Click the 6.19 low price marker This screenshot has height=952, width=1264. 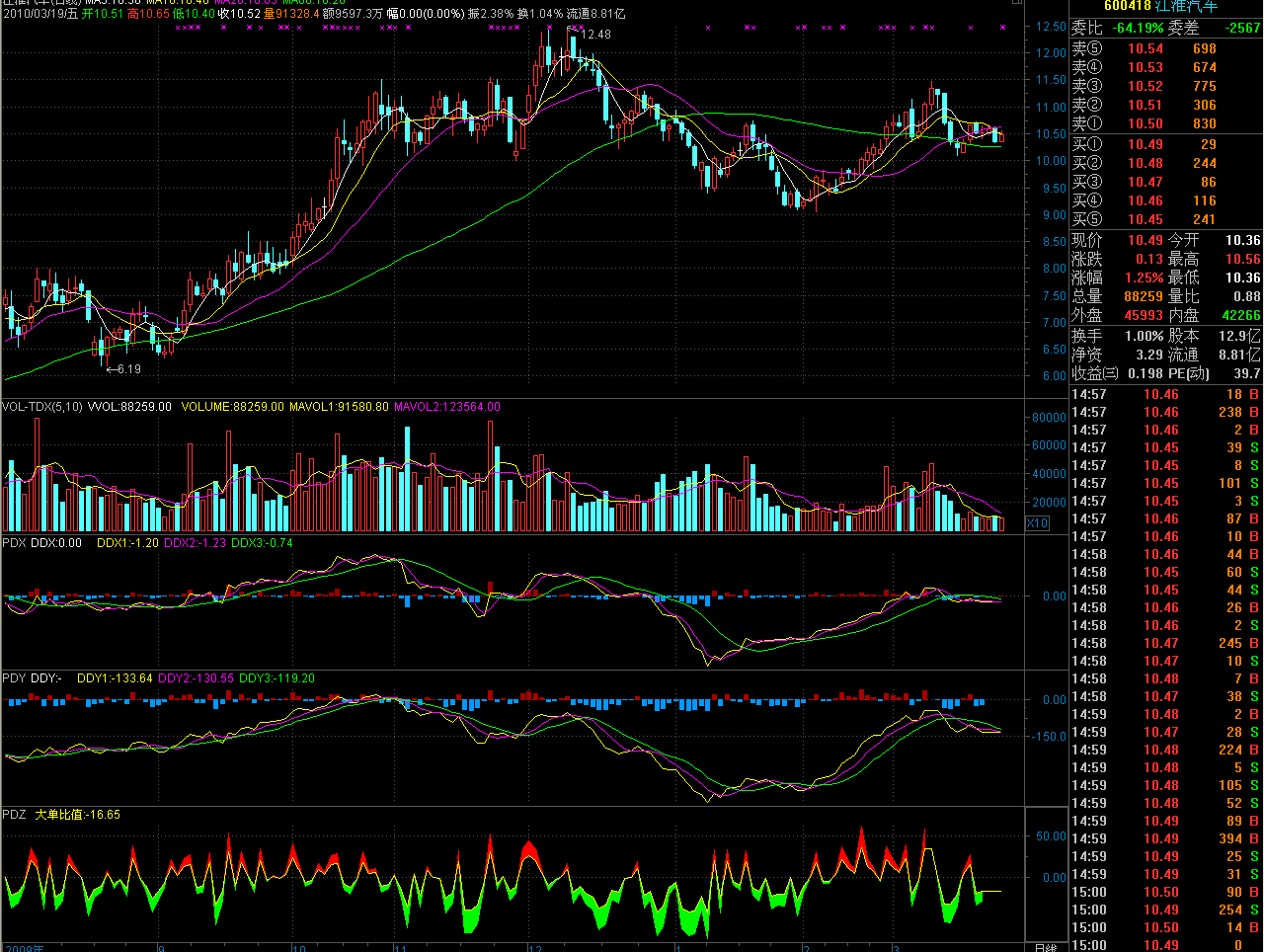(x=128, y=369)
